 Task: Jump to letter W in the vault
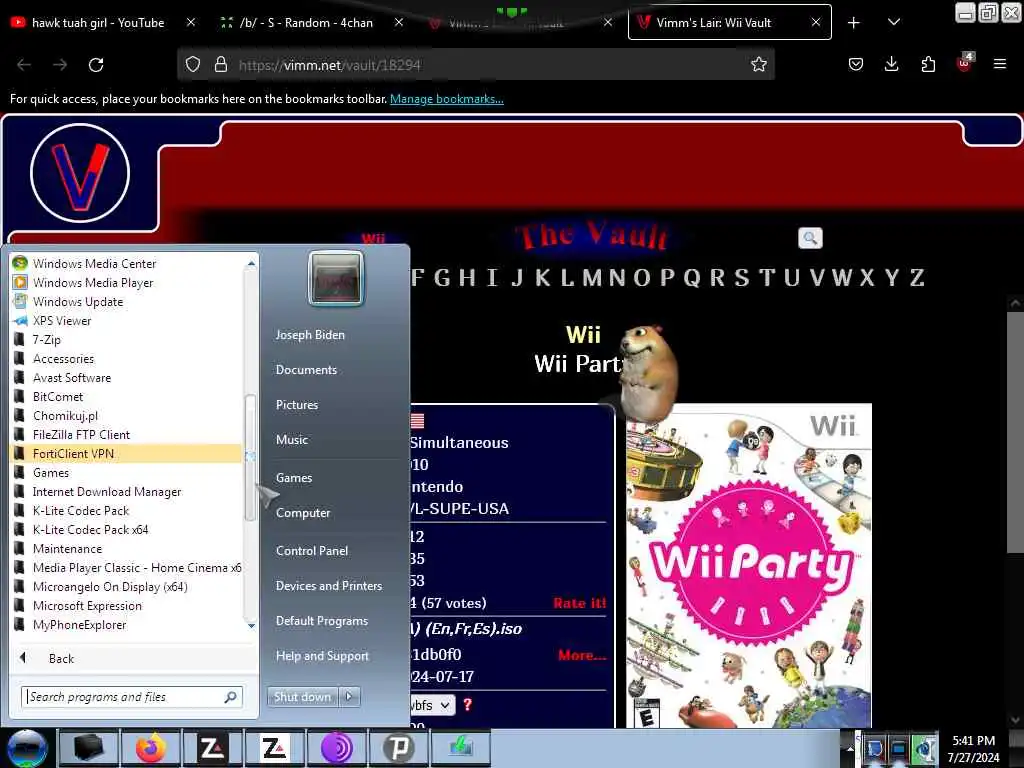(842, 278)
